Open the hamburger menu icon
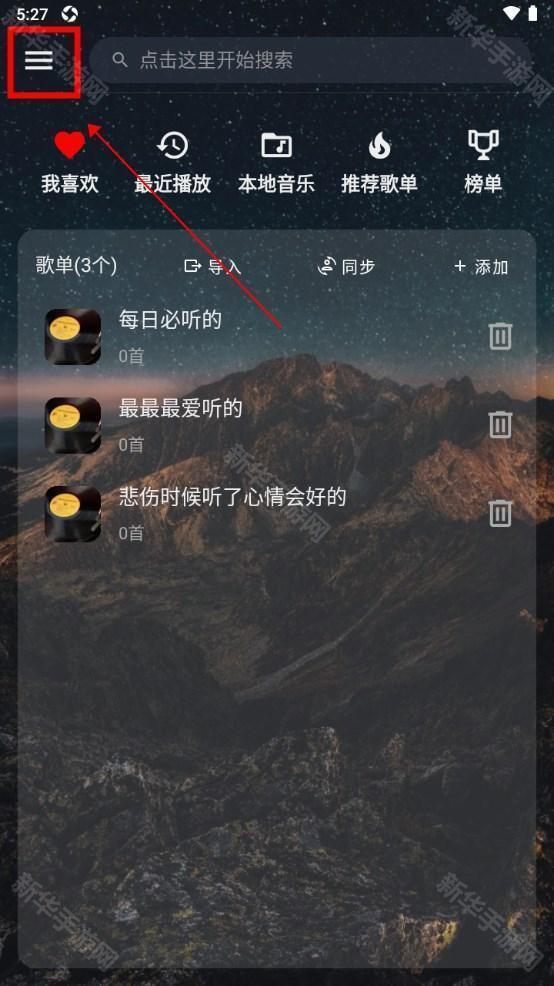Image resolution: width=554 pixels, height=986 pixels. pos(38,60)
